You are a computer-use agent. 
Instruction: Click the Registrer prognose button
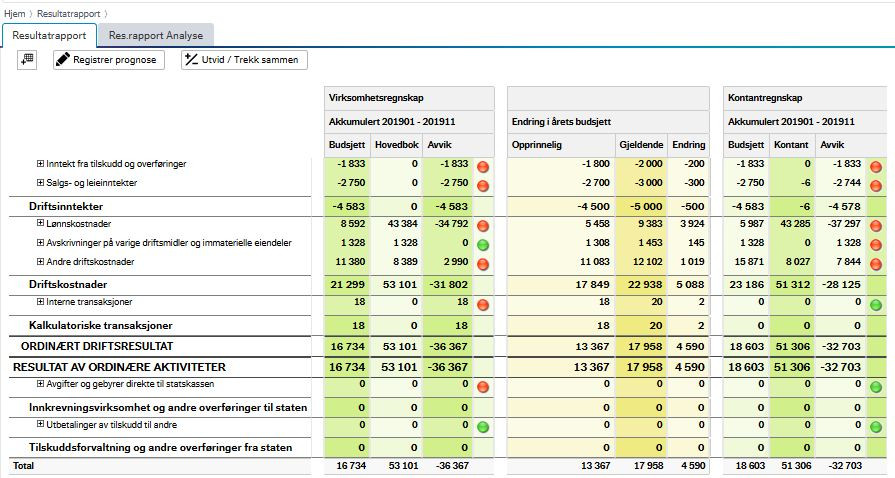(108, 59)
